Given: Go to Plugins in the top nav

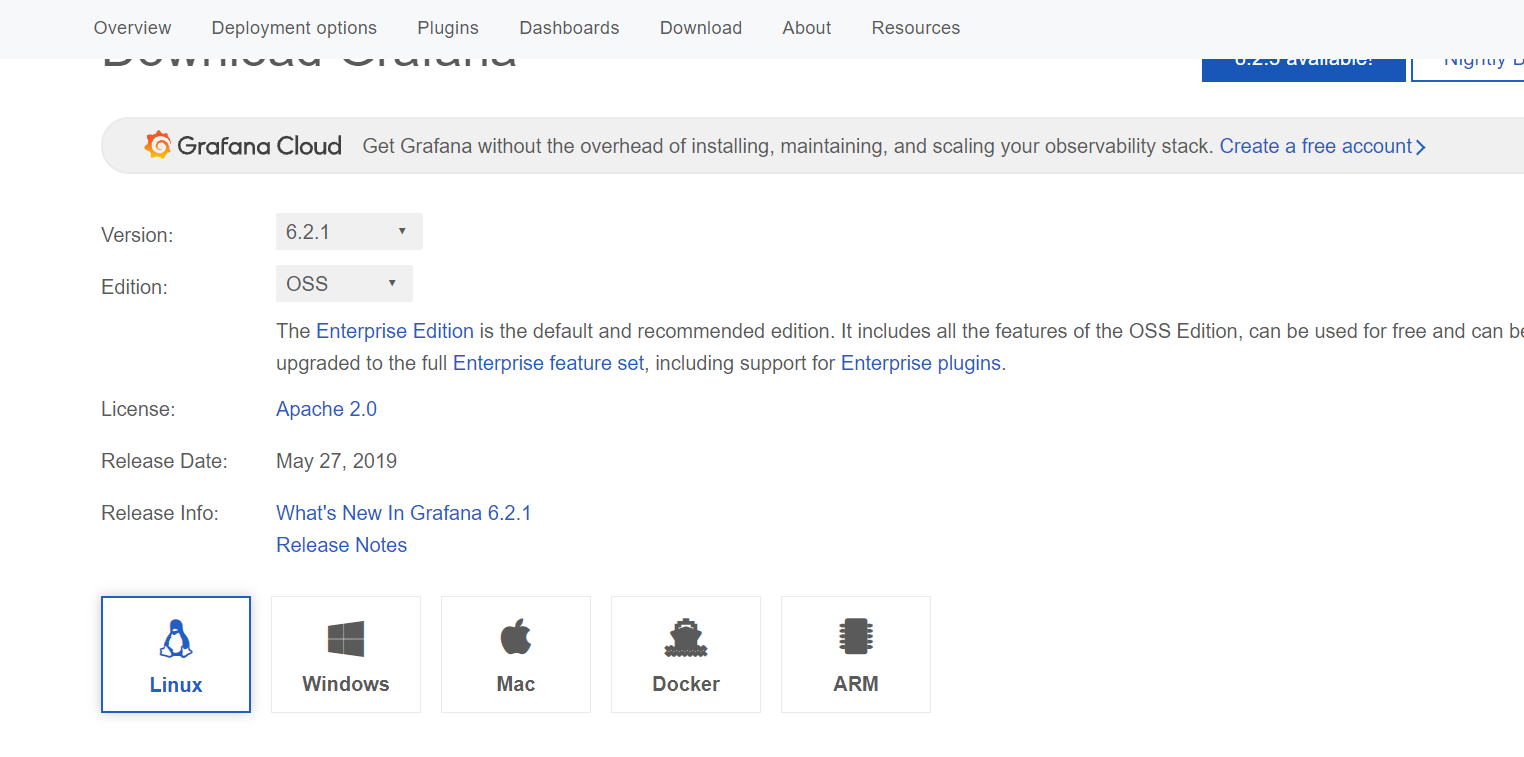Looking at the screenshot, I should tap(448, 28).
